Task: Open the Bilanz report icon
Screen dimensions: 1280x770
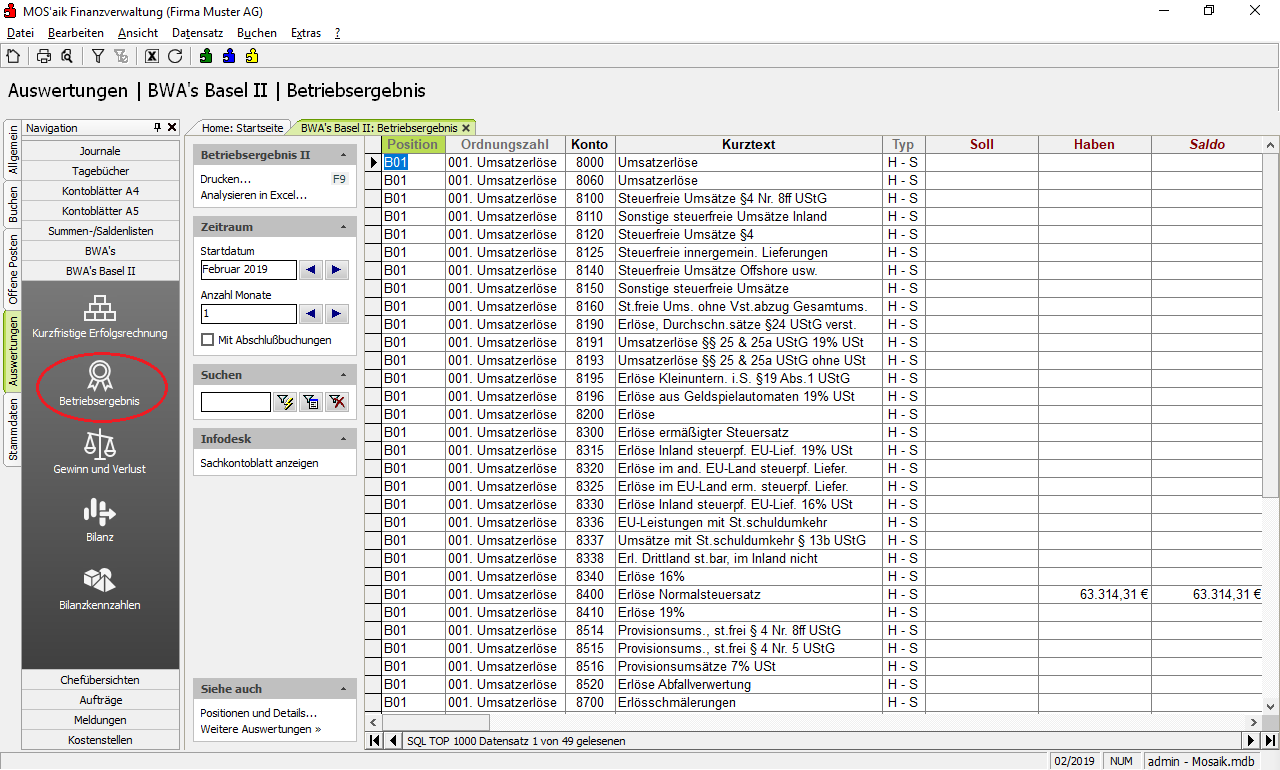Action: [100, 514]
